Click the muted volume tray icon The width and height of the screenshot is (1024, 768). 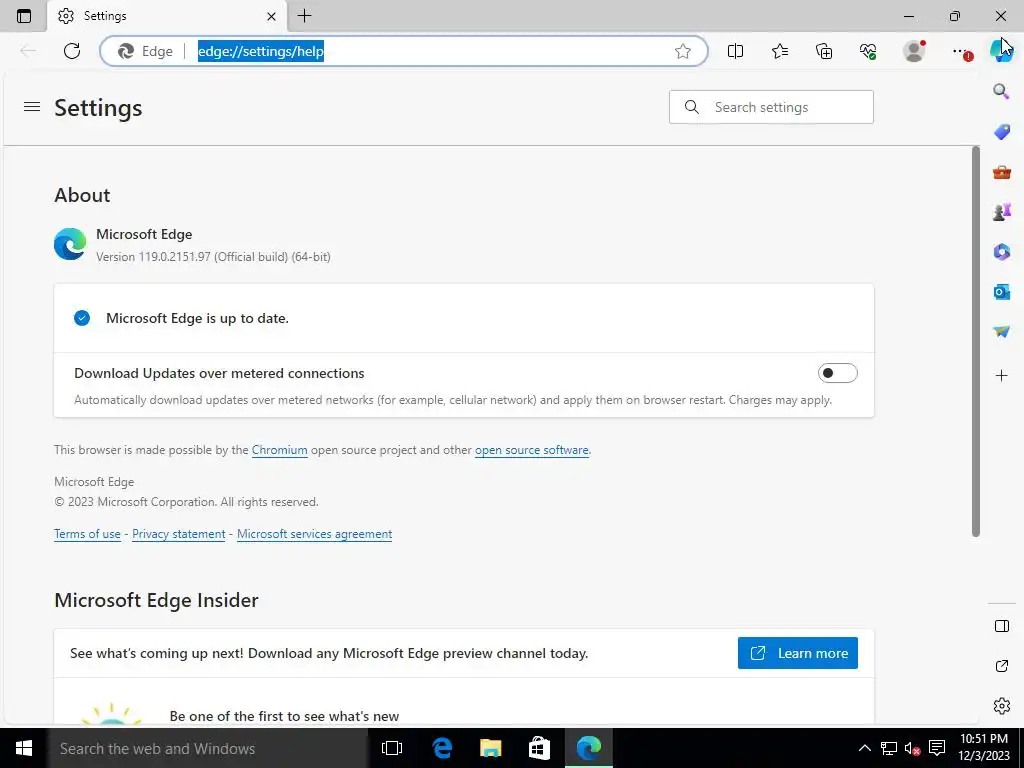(x=912, y=748)
